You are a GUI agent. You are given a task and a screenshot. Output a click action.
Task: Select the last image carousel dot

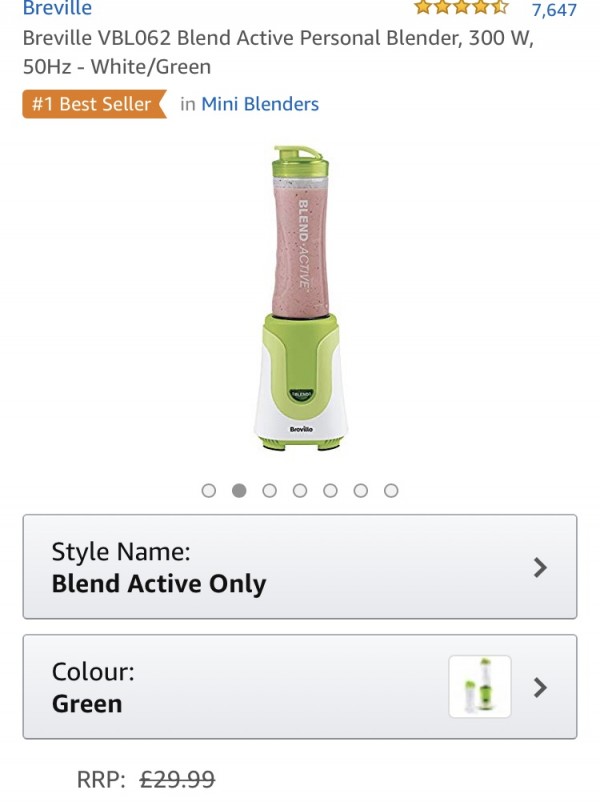391,490
